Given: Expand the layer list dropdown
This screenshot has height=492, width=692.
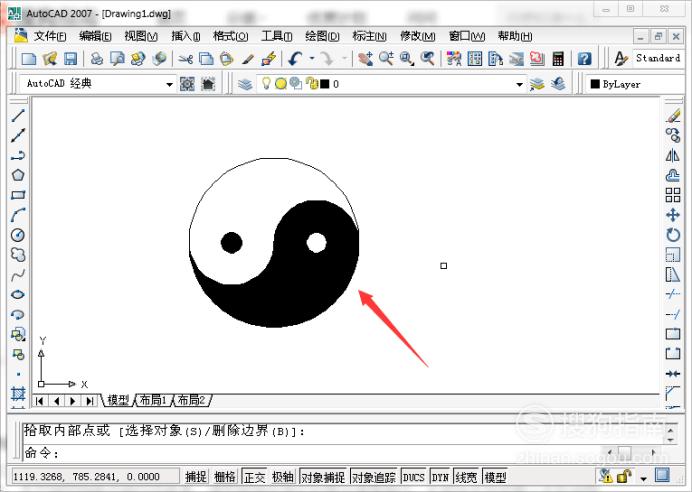Looking at the screenshot, I should (519, 84).
